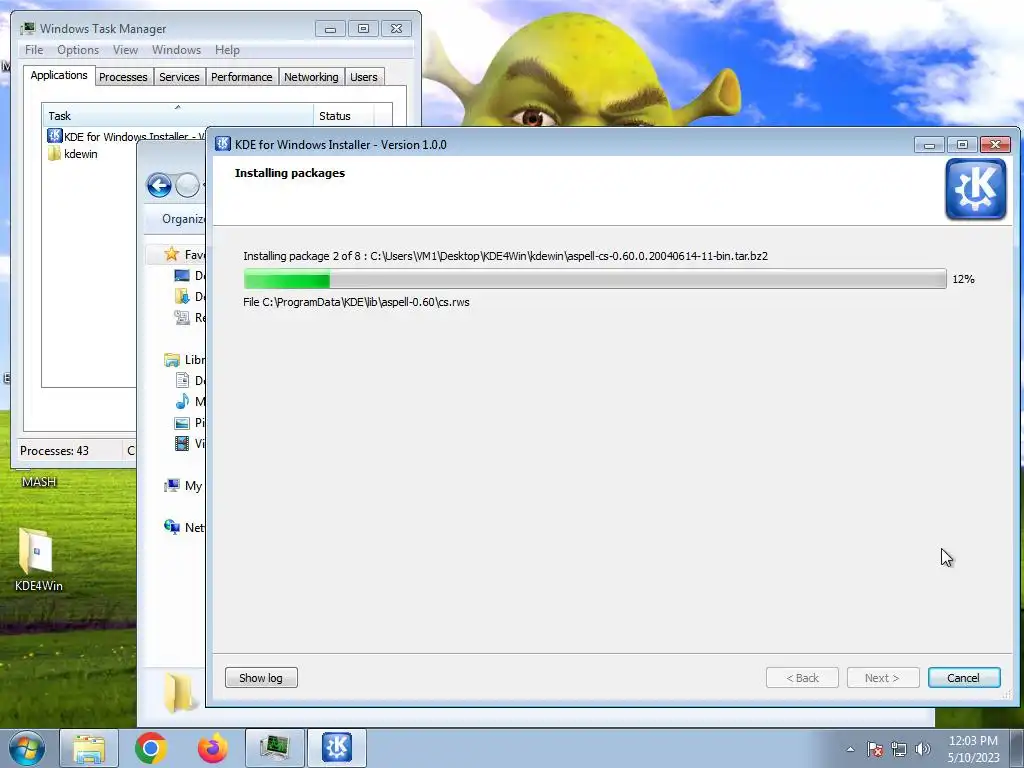1024x768 pixels.
Task: Open Task Manager Windows menu
Action: pyautogui.click(x=176, y=50)
